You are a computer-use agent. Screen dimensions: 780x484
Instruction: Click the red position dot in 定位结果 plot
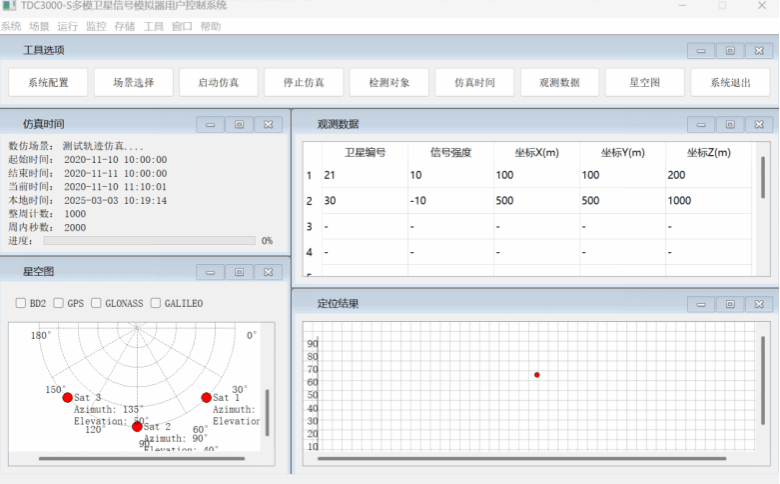[x=537, y=375]
